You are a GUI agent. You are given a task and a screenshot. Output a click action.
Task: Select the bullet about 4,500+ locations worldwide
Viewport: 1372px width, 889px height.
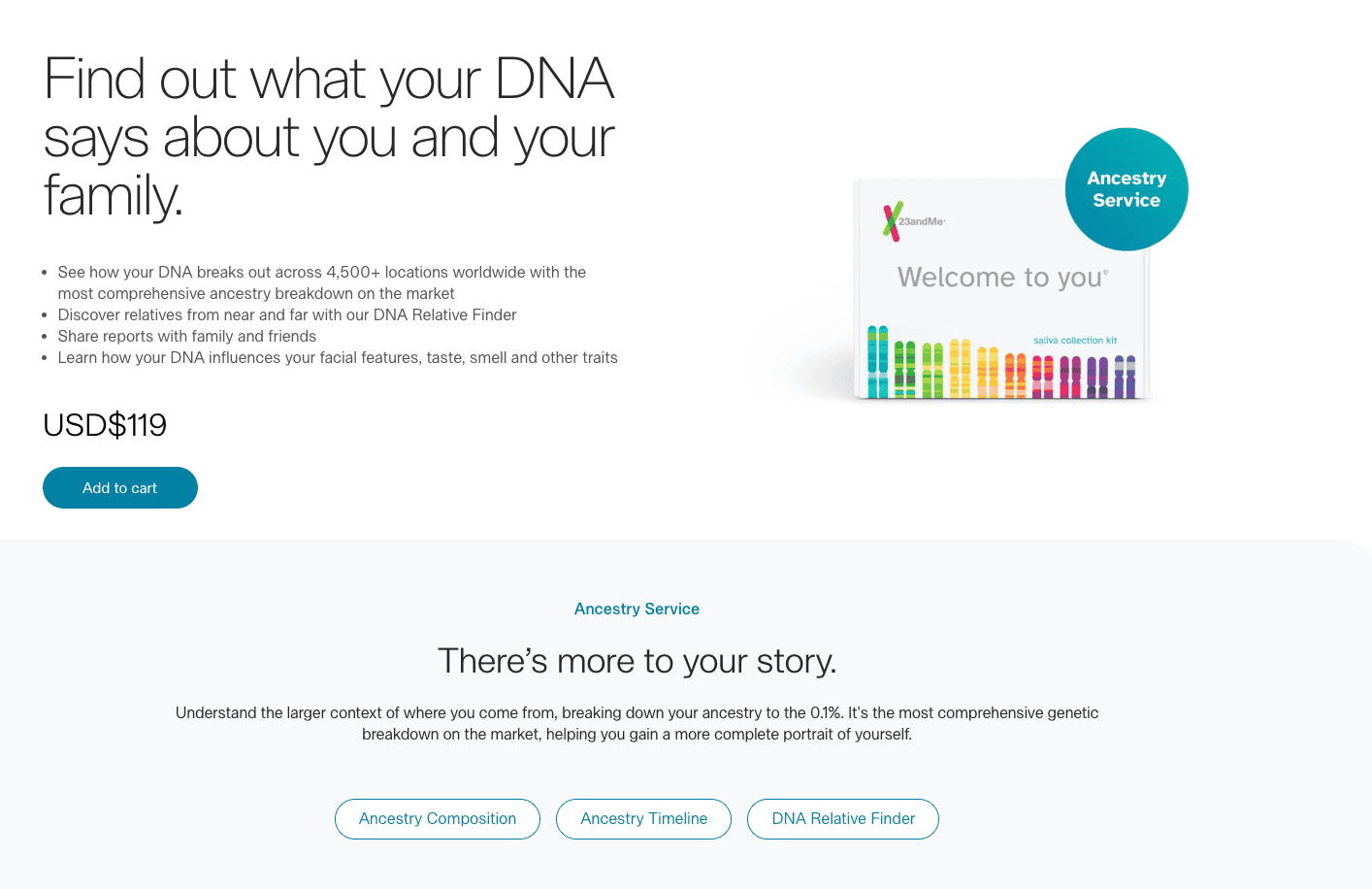[x=320, y=281]
